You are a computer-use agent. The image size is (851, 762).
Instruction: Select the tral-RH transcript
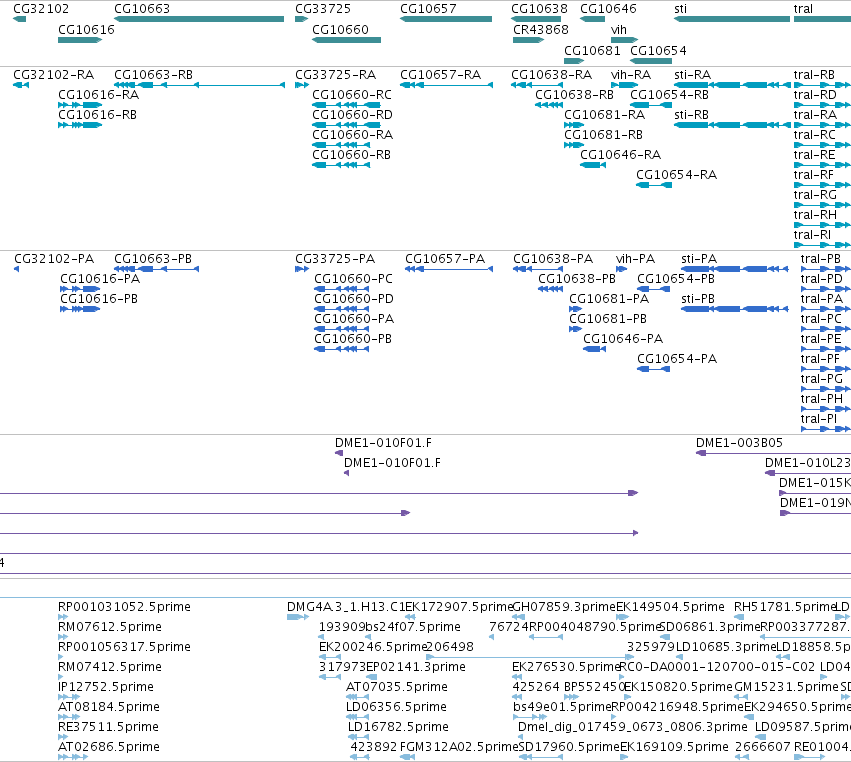pyautogui.click(x=822, y=225)
